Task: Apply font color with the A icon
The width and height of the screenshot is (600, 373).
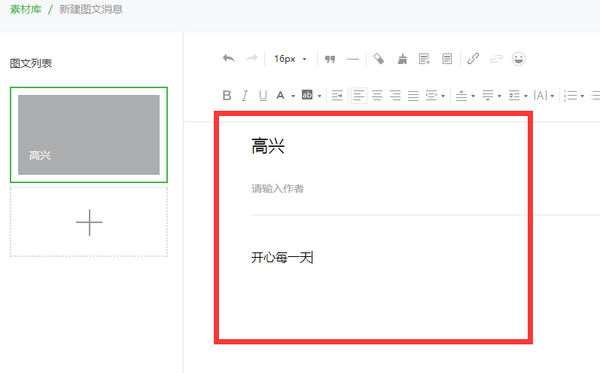Action: (x=280, y=95)
